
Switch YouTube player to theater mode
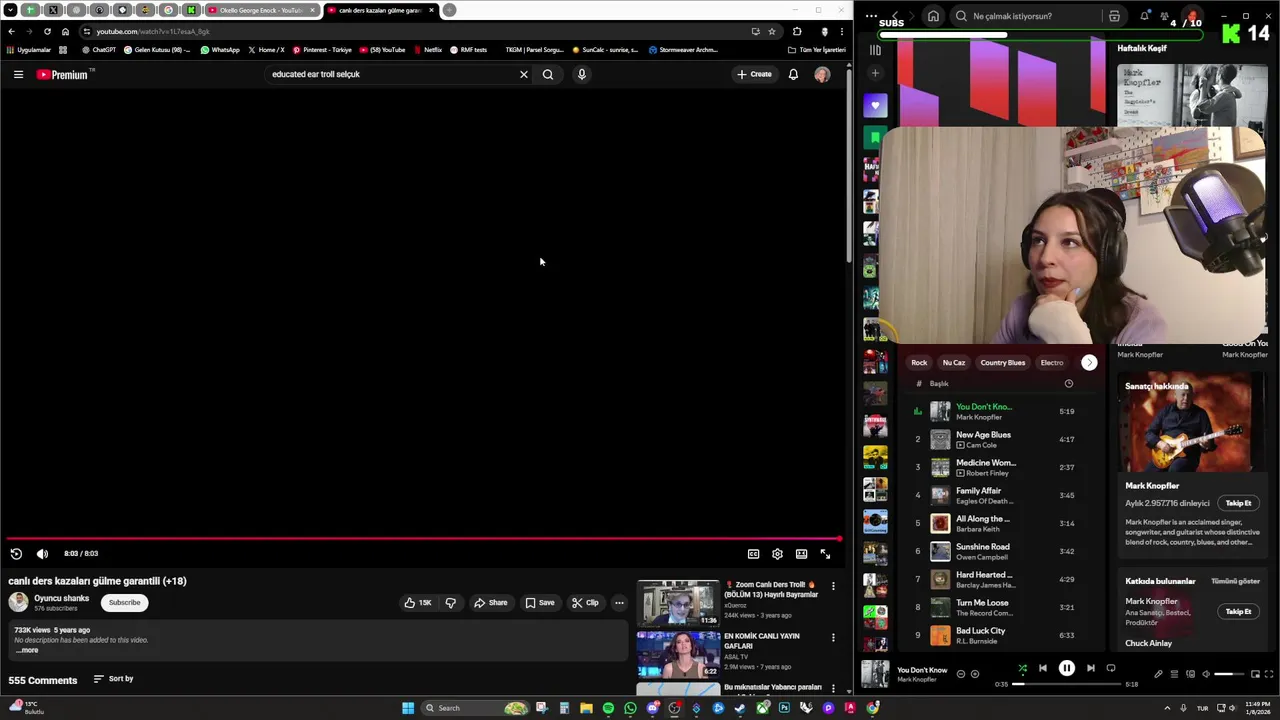(801, 553)
